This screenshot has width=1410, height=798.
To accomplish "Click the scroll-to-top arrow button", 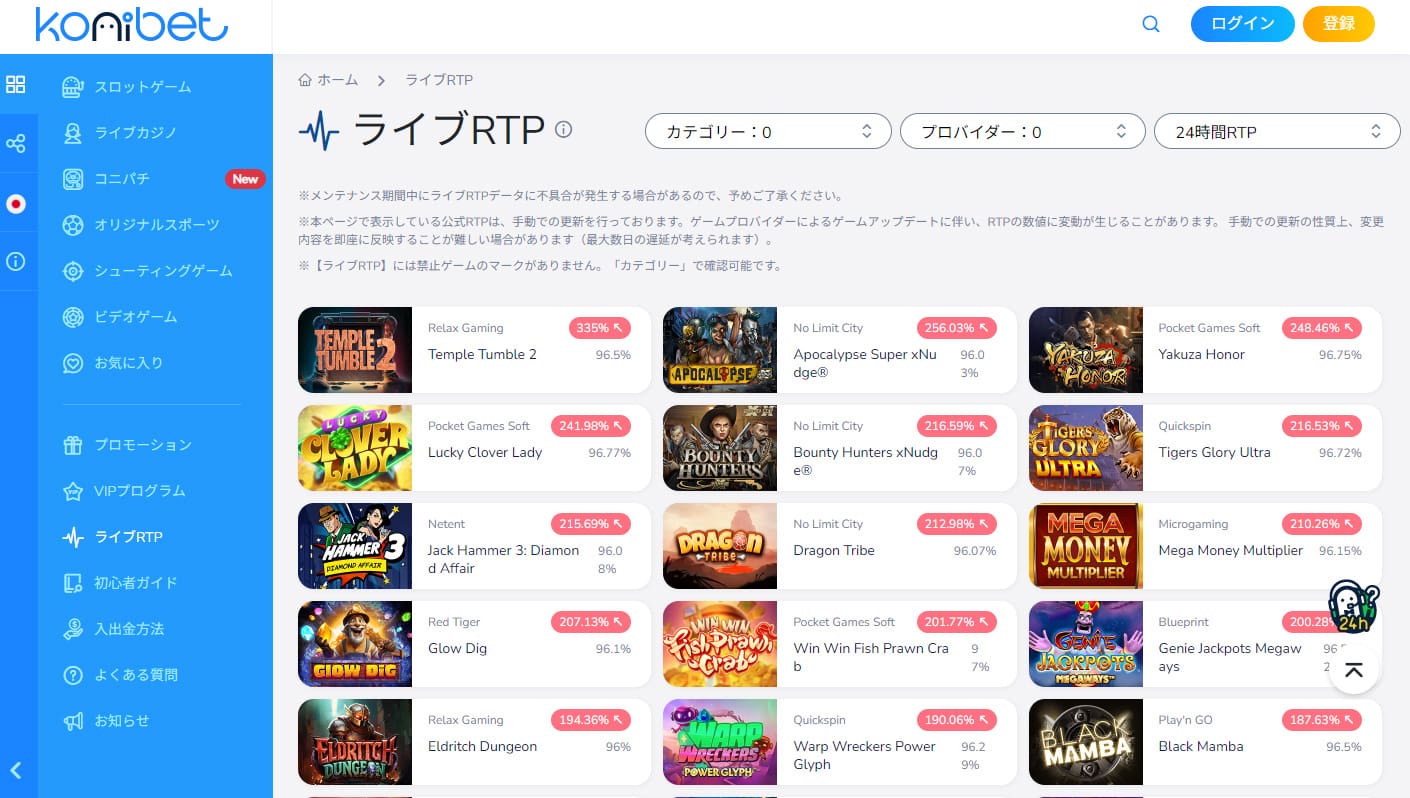I will 1354,670.
